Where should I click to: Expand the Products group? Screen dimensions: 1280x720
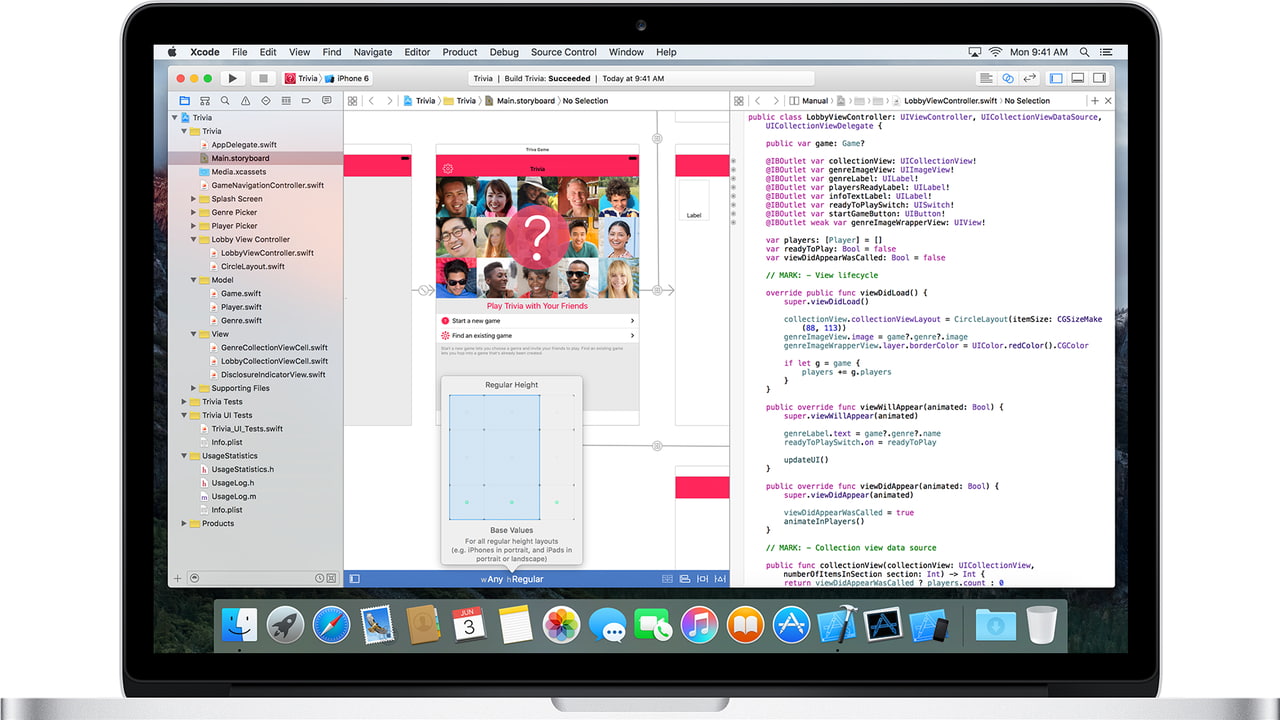tap(184, 523)
